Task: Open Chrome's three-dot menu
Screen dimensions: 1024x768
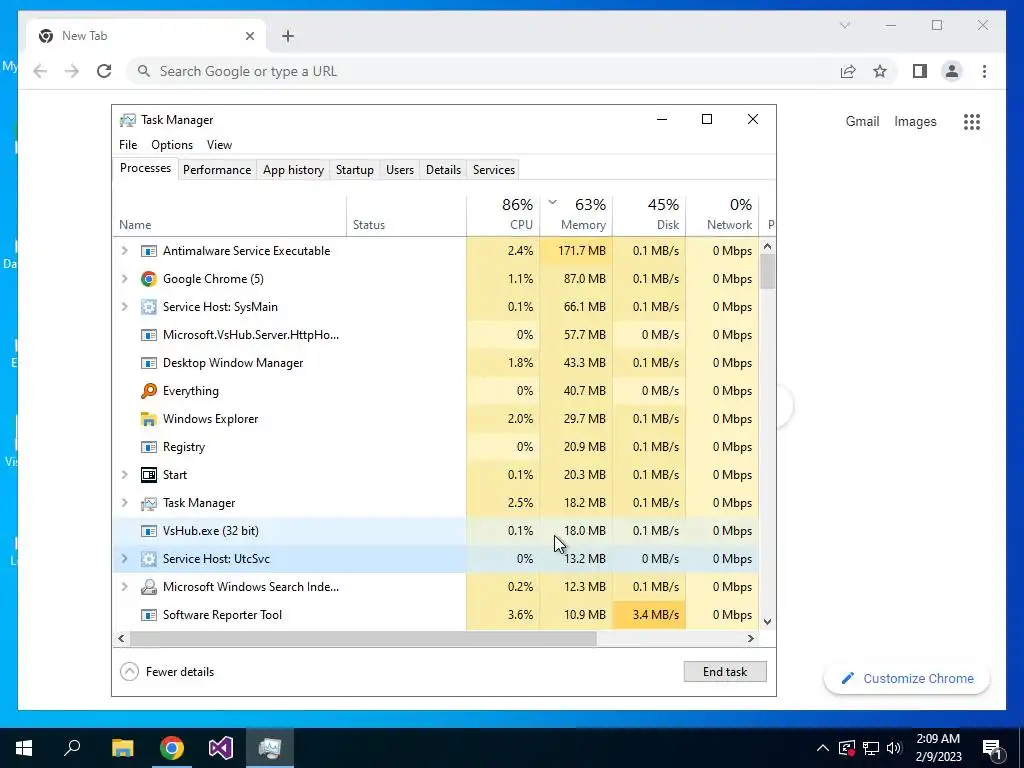Action: pos(984,71)
